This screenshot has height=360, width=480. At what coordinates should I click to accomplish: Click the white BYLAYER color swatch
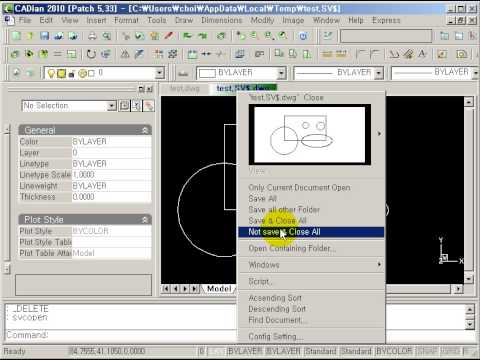coord(207,73)
